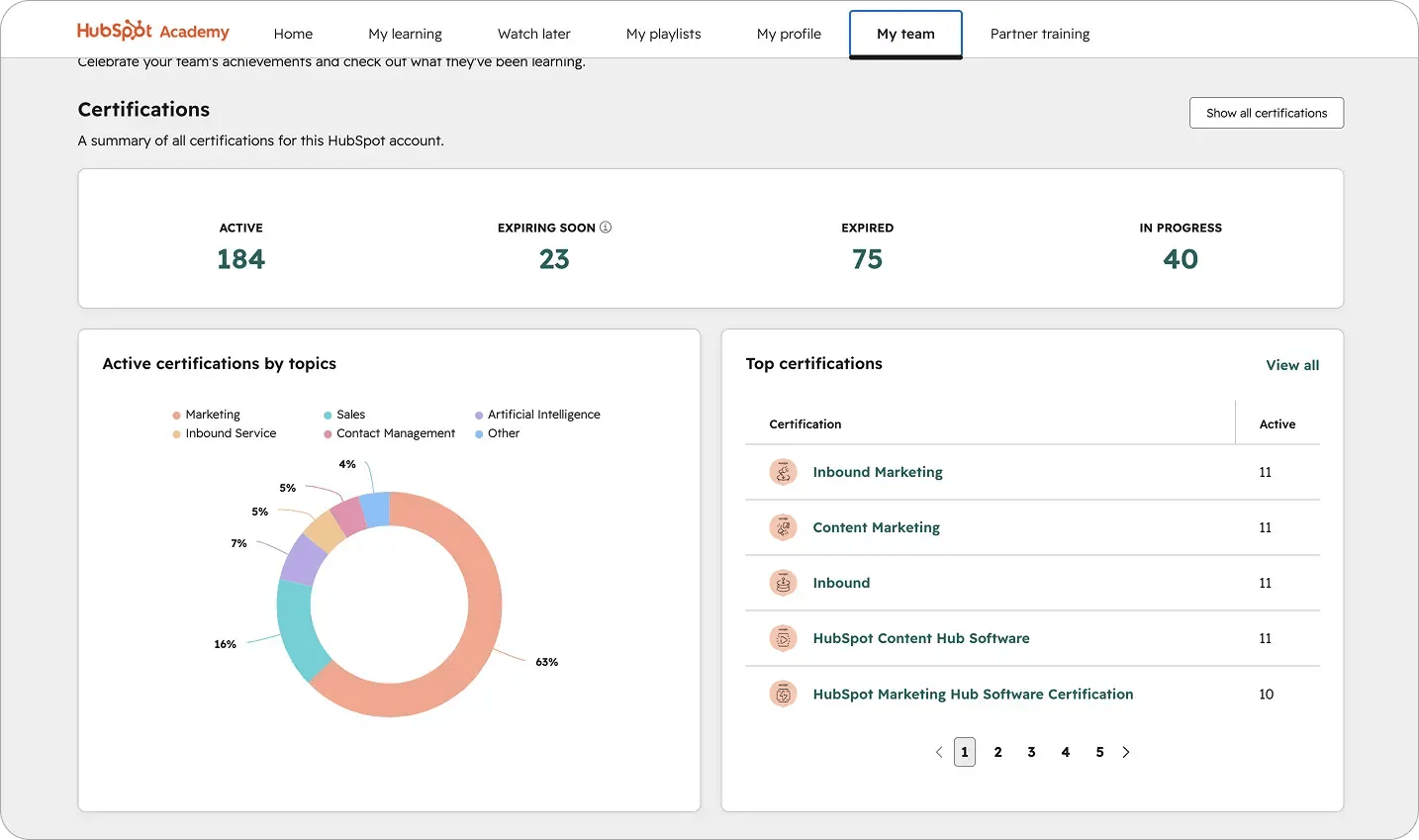The height and width of the screenshot is (840, 1419).
Task: Go to page 2 of certifications
Action: pyautogui.click(x=998, y=752)
